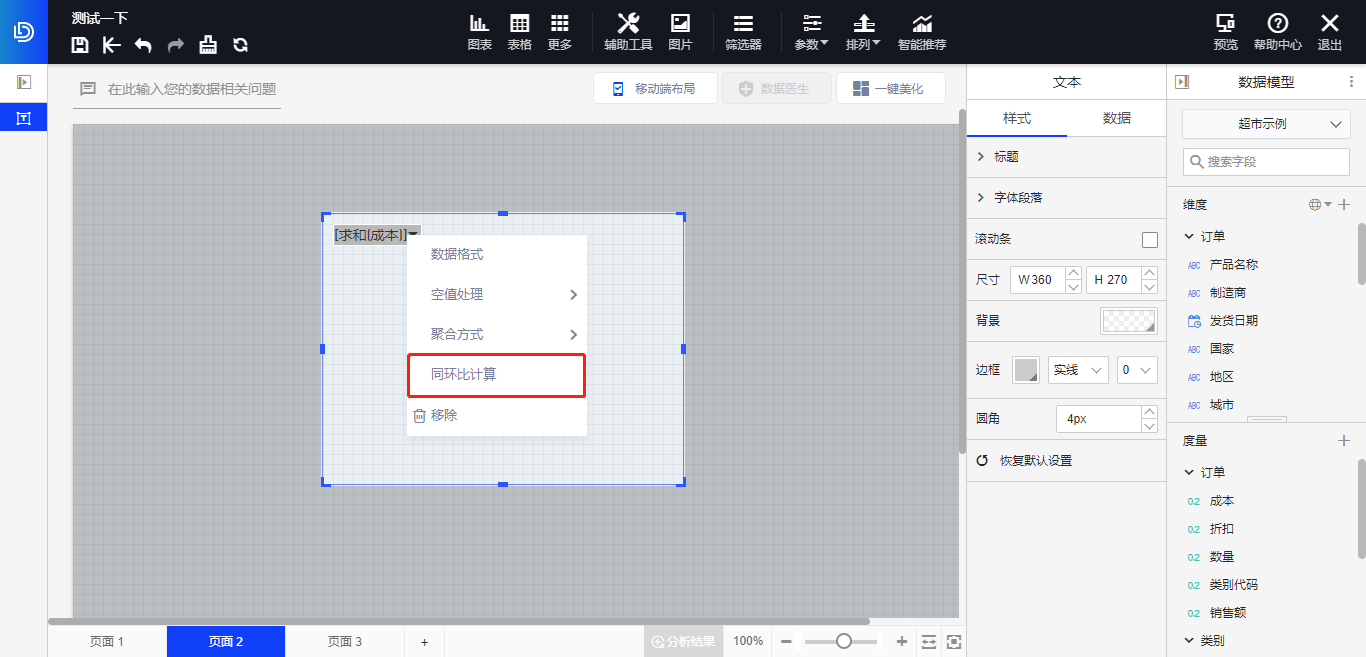This screenshot has height=657, width=1366.
Task: Click the save icon in top toolbar
Action: pyautogui.click(x=80, y=44)
